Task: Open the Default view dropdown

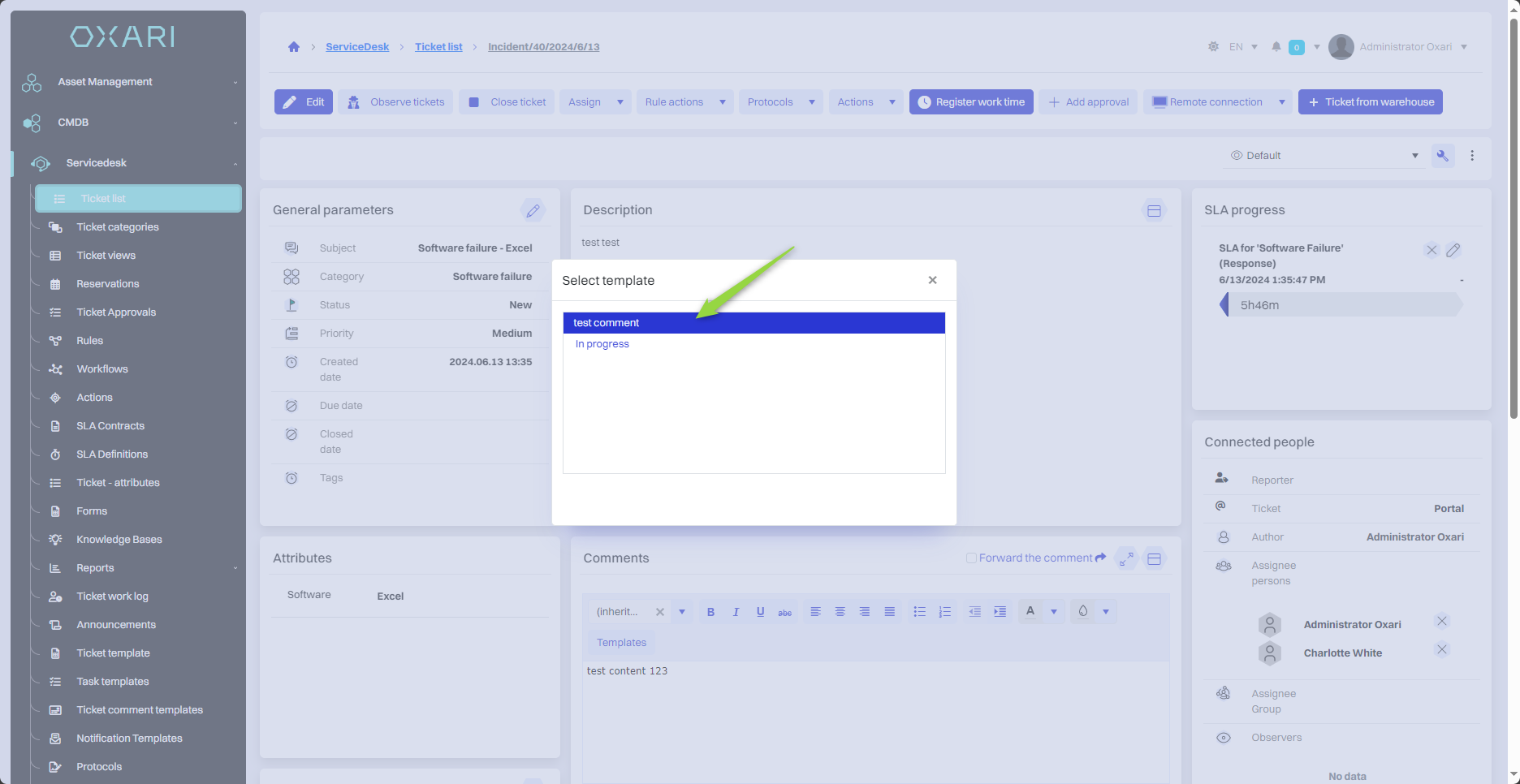Action: tap(1324, 156)
